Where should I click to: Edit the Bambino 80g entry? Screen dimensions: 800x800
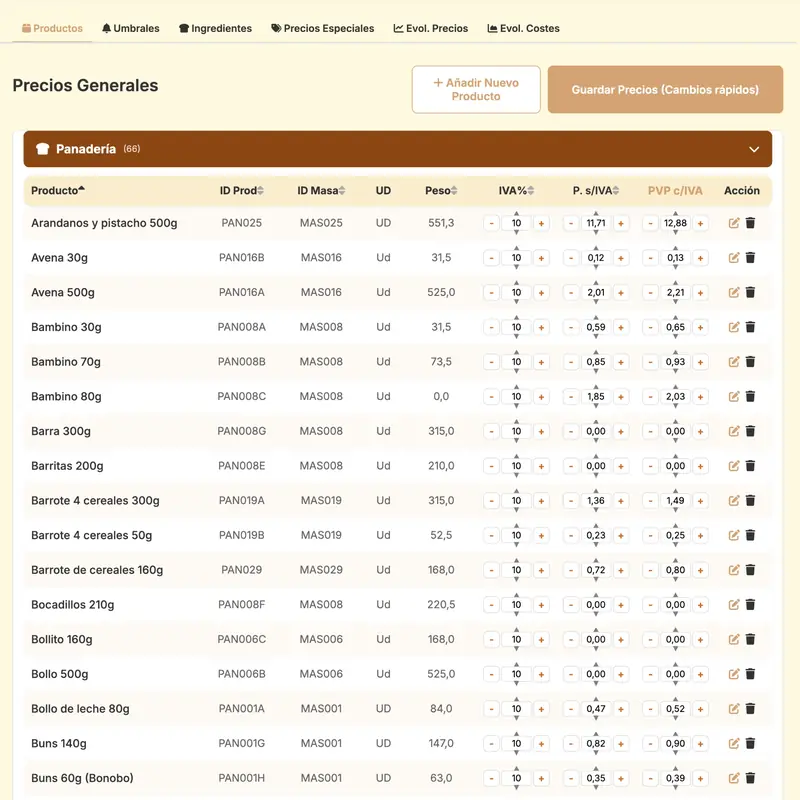[734, 396]
